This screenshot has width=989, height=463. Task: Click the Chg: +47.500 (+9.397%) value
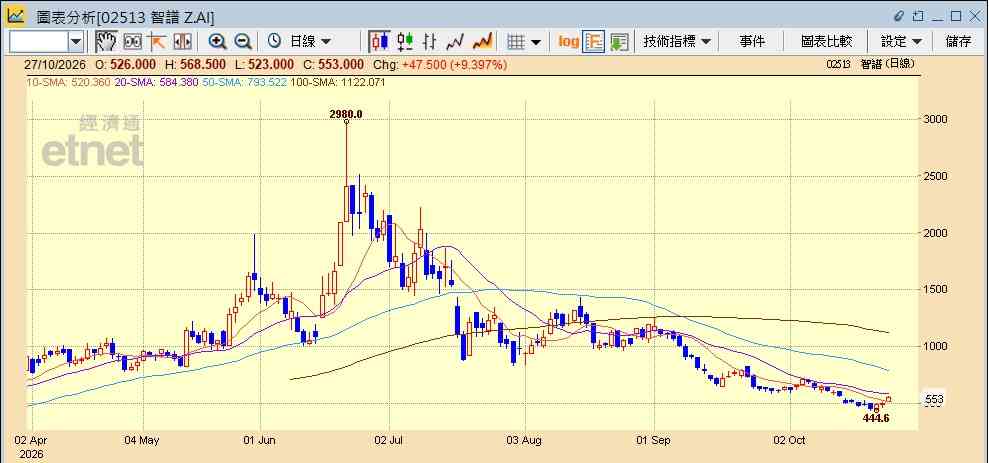440,64
